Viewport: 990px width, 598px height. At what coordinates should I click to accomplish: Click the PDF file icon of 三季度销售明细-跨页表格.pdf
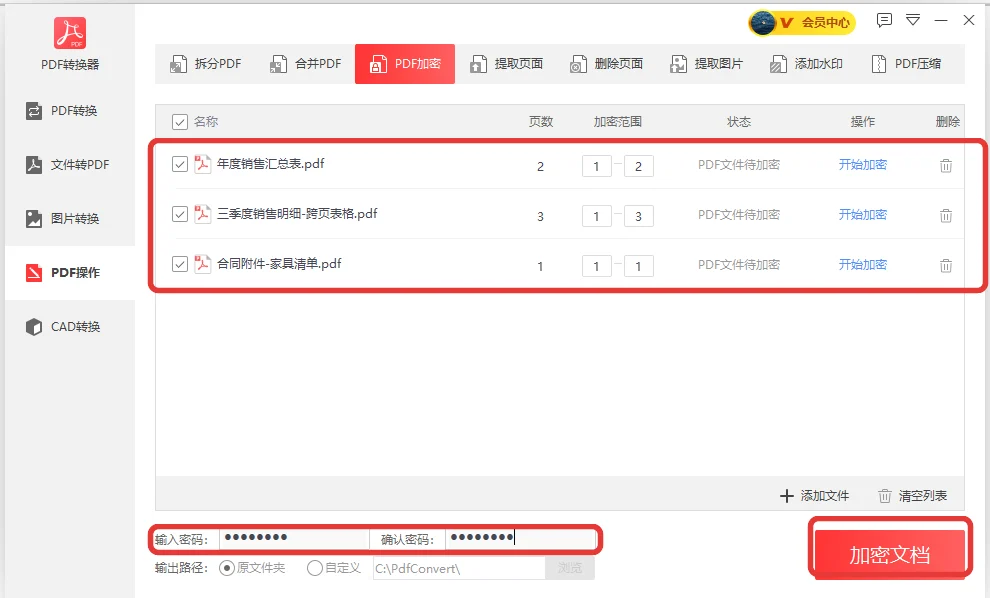coord(202,214)
